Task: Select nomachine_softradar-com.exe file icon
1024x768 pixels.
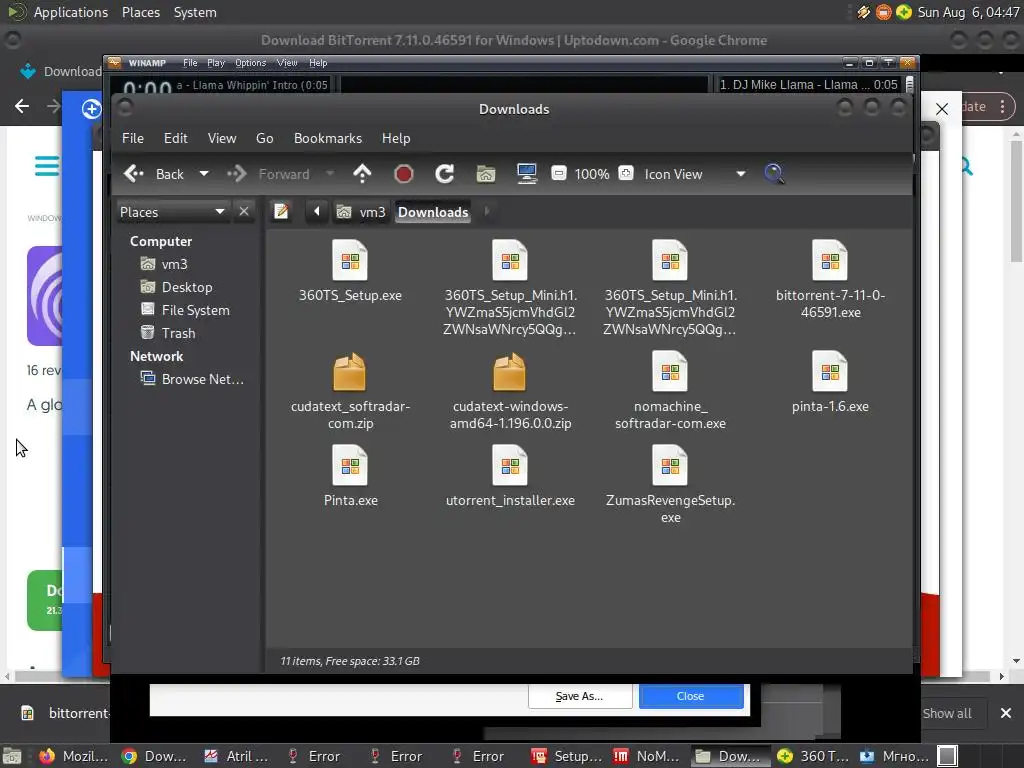Action: click(x=670, y=371)
